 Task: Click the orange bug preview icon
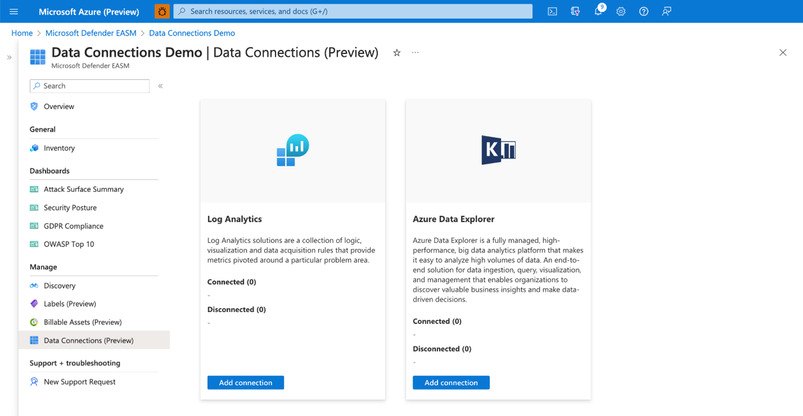[x=162, y=11]
